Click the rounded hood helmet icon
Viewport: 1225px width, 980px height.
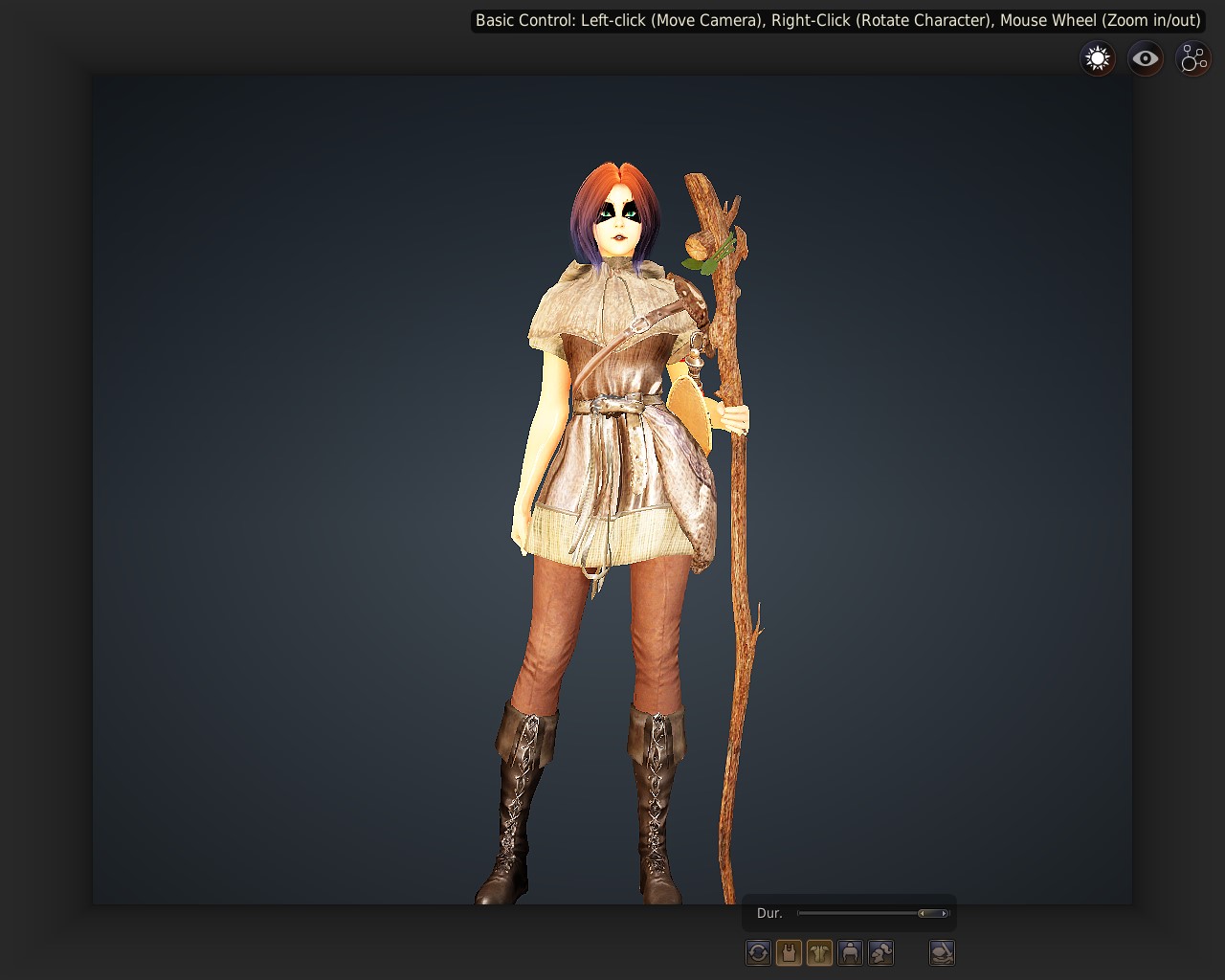pyautogui.click(x=850, y=952)
